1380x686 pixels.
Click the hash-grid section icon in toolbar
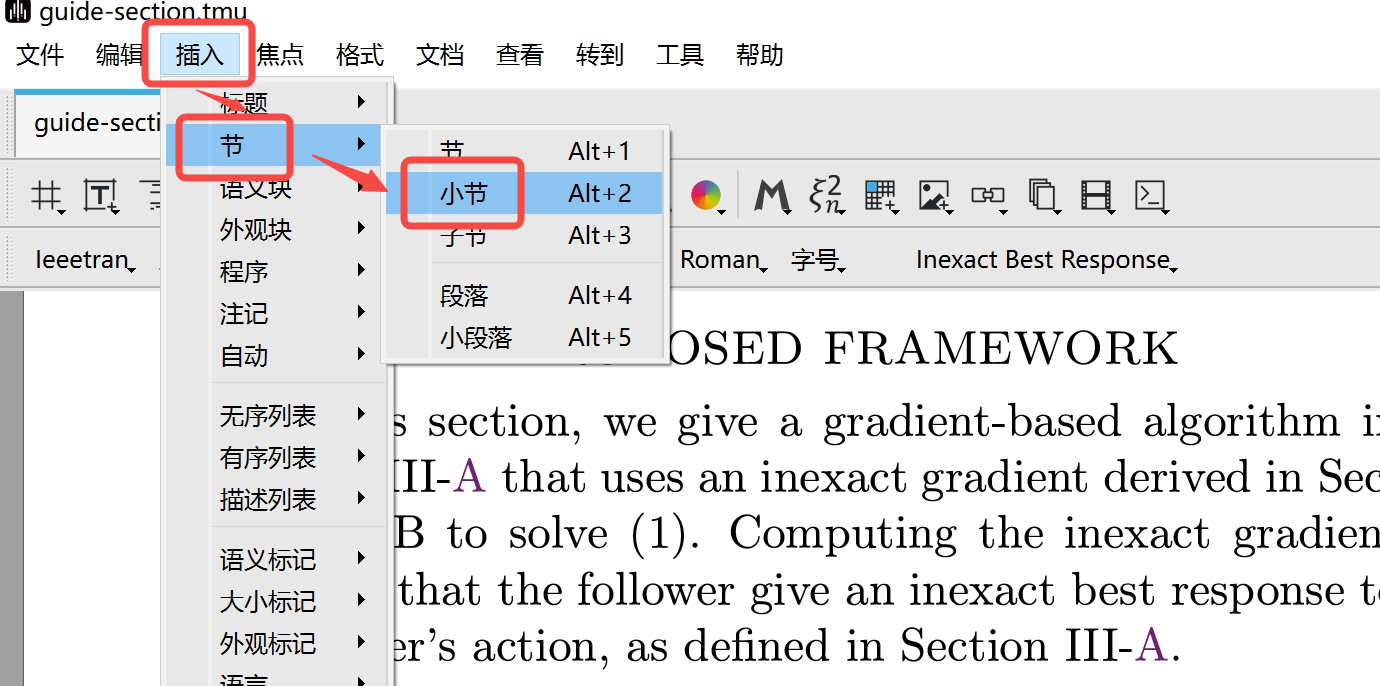point(47,195)
